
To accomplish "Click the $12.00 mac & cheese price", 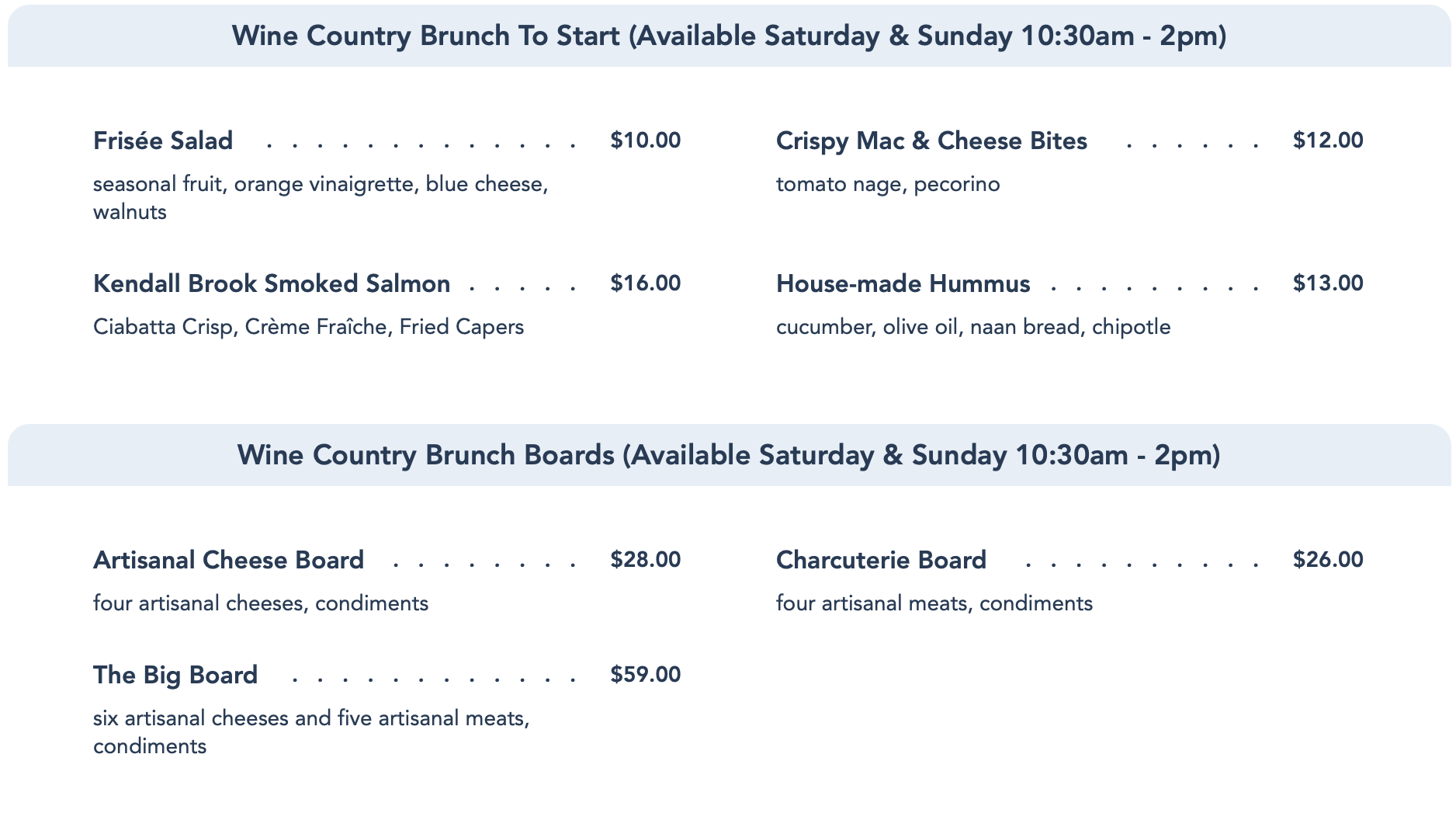I will tap(1327, 141).
